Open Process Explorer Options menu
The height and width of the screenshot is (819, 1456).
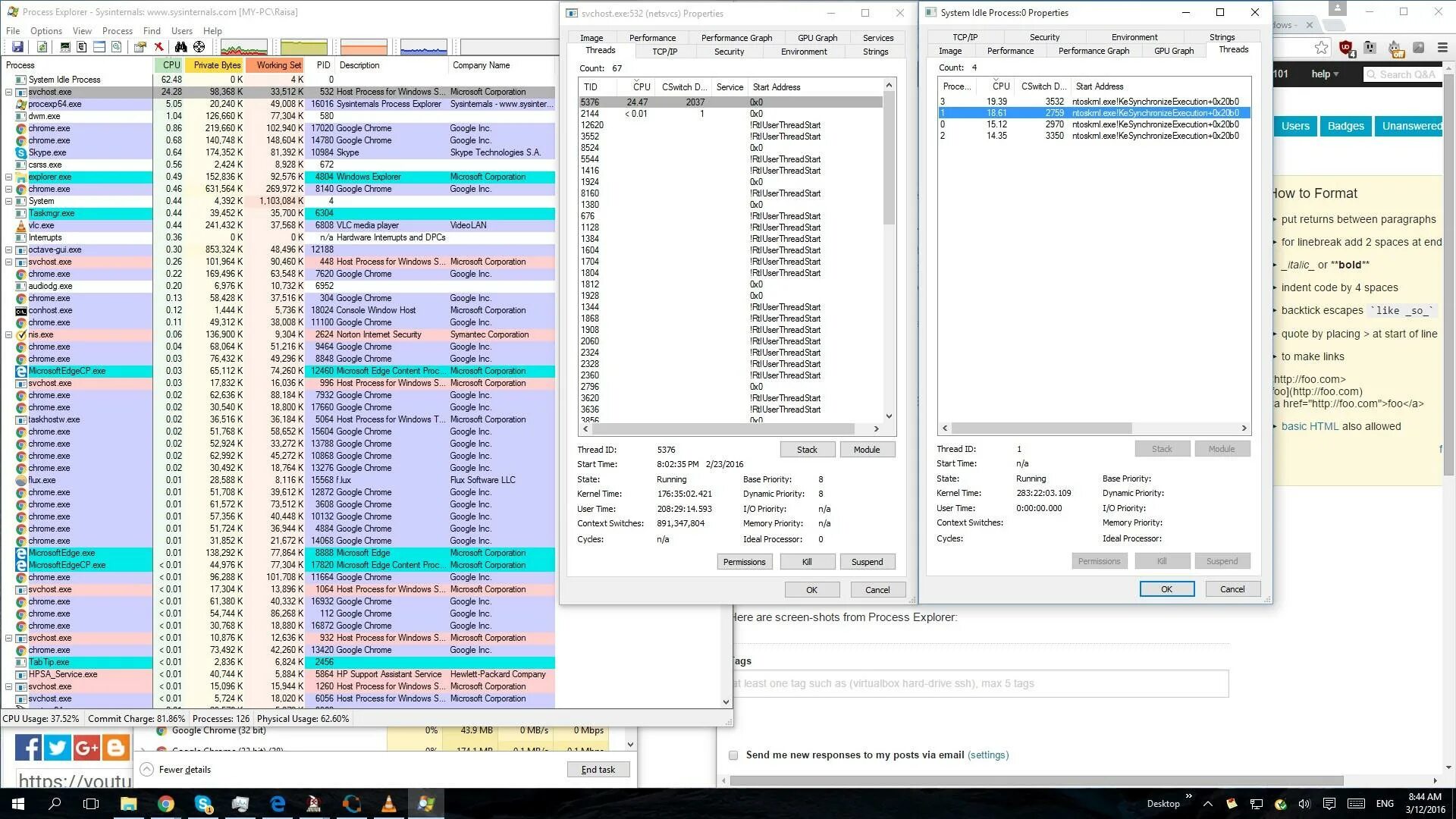coord(46,30)
